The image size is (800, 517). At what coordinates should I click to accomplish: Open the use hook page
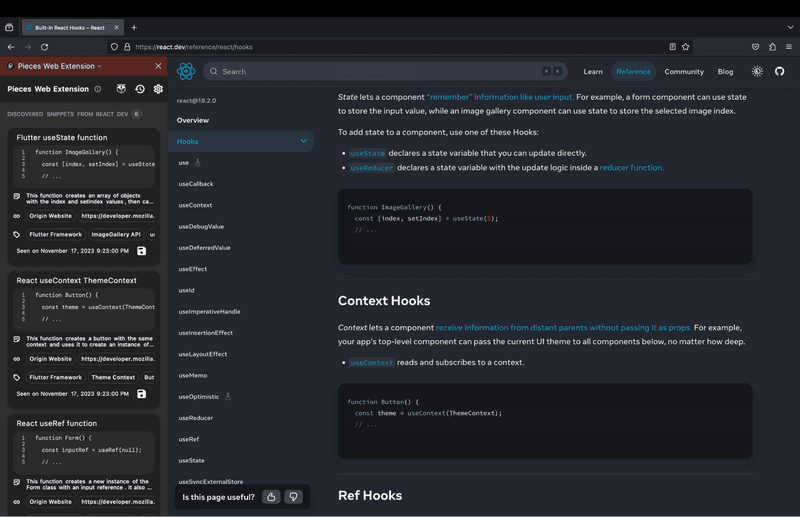click(184, 162)
